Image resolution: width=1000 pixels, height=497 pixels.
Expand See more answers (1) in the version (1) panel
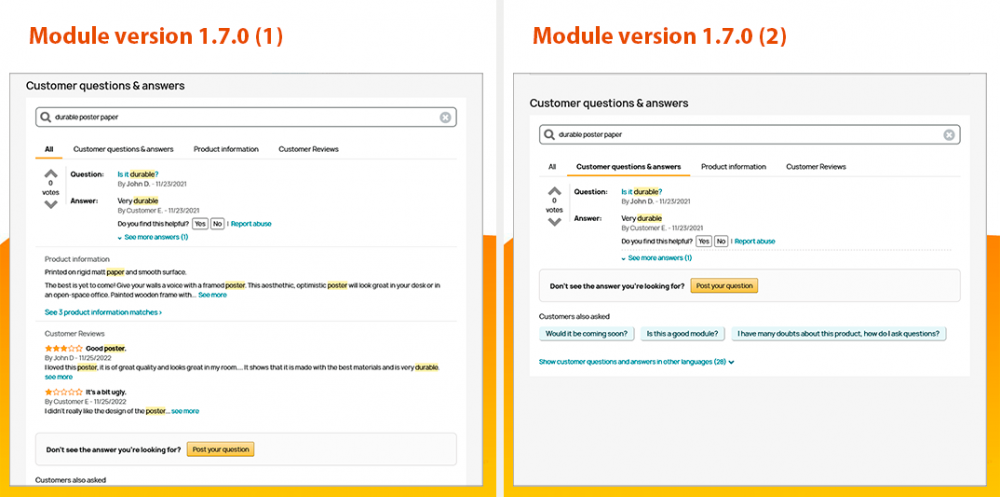pyautogui.click(x=153, y=237)
